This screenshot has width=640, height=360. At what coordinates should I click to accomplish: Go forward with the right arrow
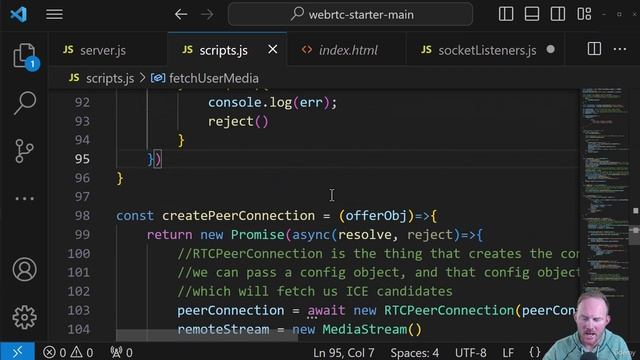[x=207, y=14]
